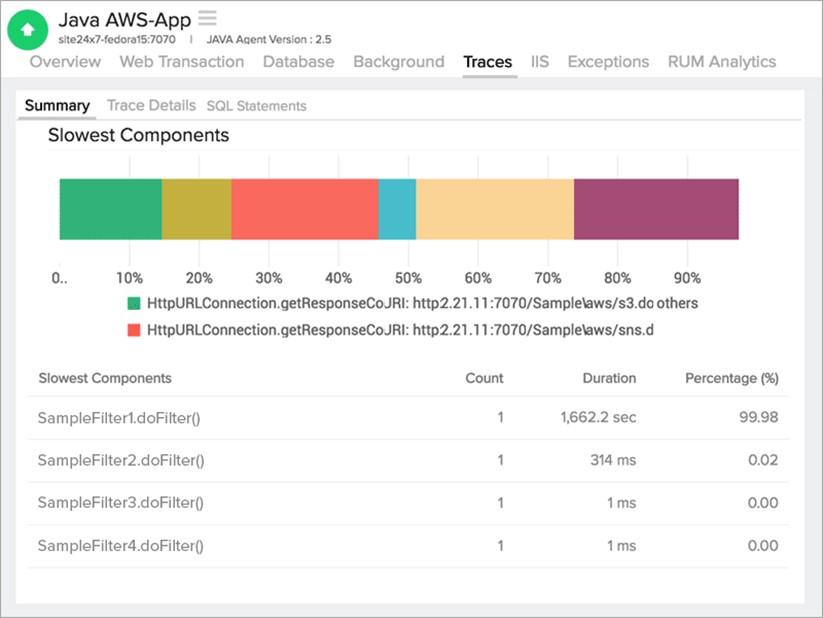View the Exceptions tab
Image resolution: width=823 pixels, height=618 pixels.
[607, 62]
